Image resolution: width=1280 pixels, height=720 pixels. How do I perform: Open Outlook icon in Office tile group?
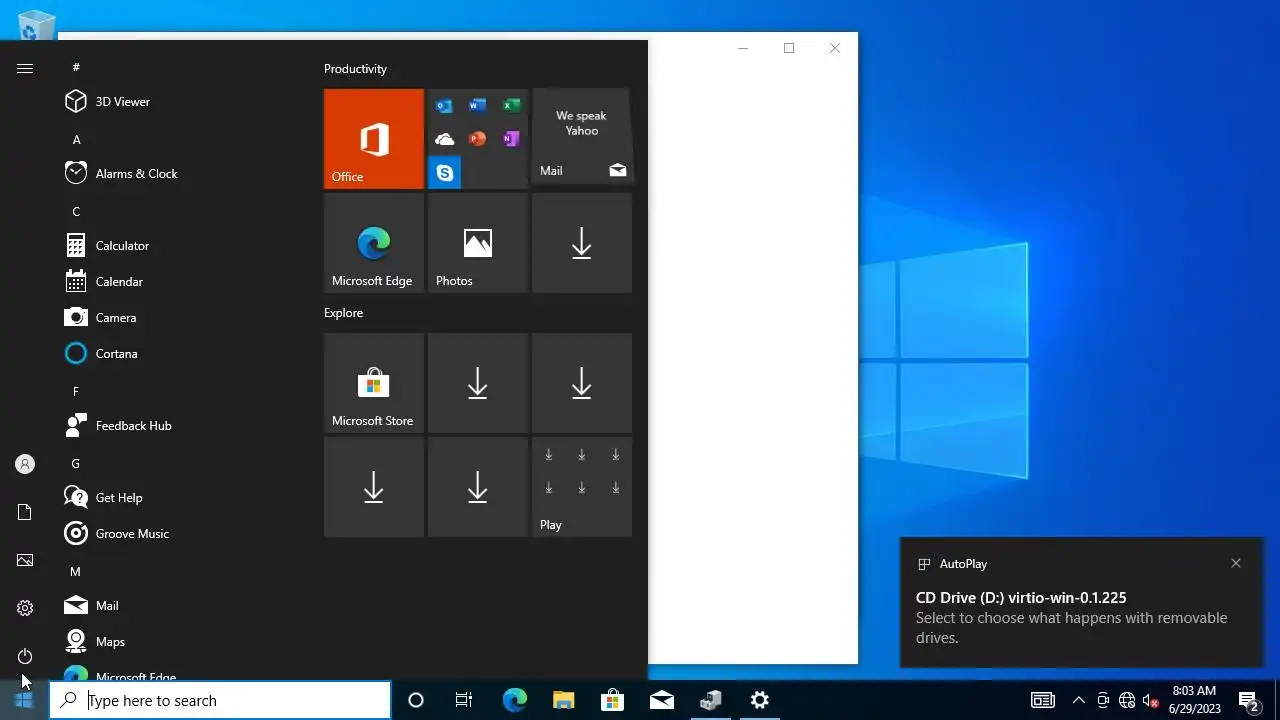(444, 106)
